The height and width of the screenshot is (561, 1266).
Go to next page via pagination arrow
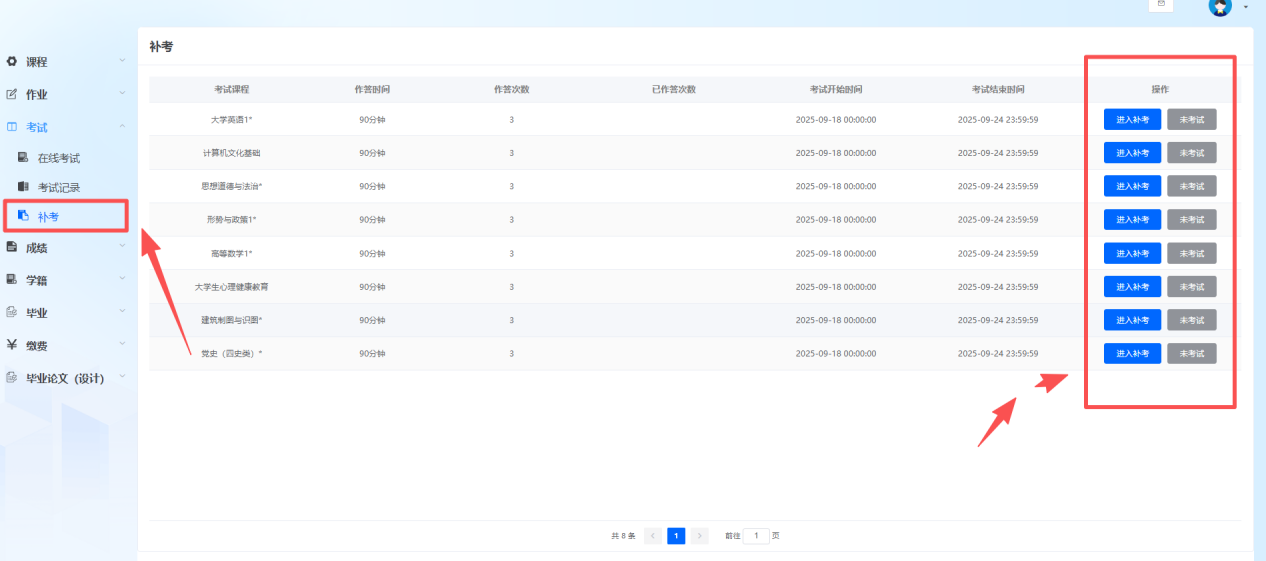[x=700, y=536]
